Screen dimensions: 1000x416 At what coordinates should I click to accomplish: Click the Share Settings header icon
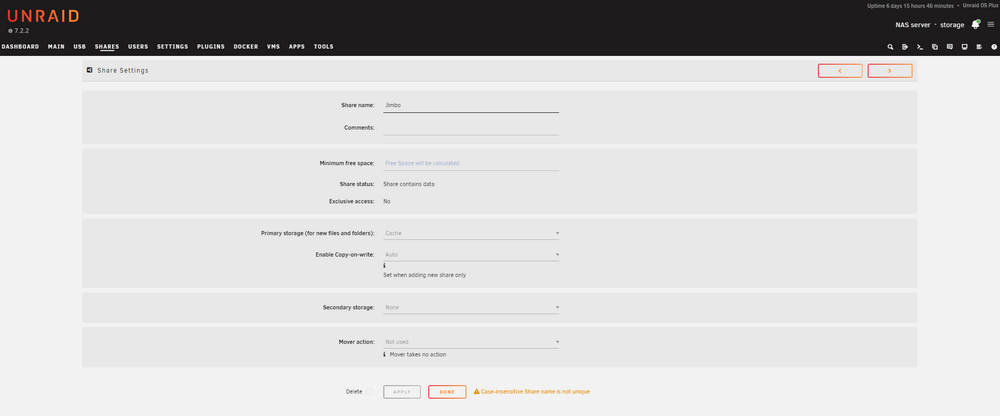click(89, 70)
